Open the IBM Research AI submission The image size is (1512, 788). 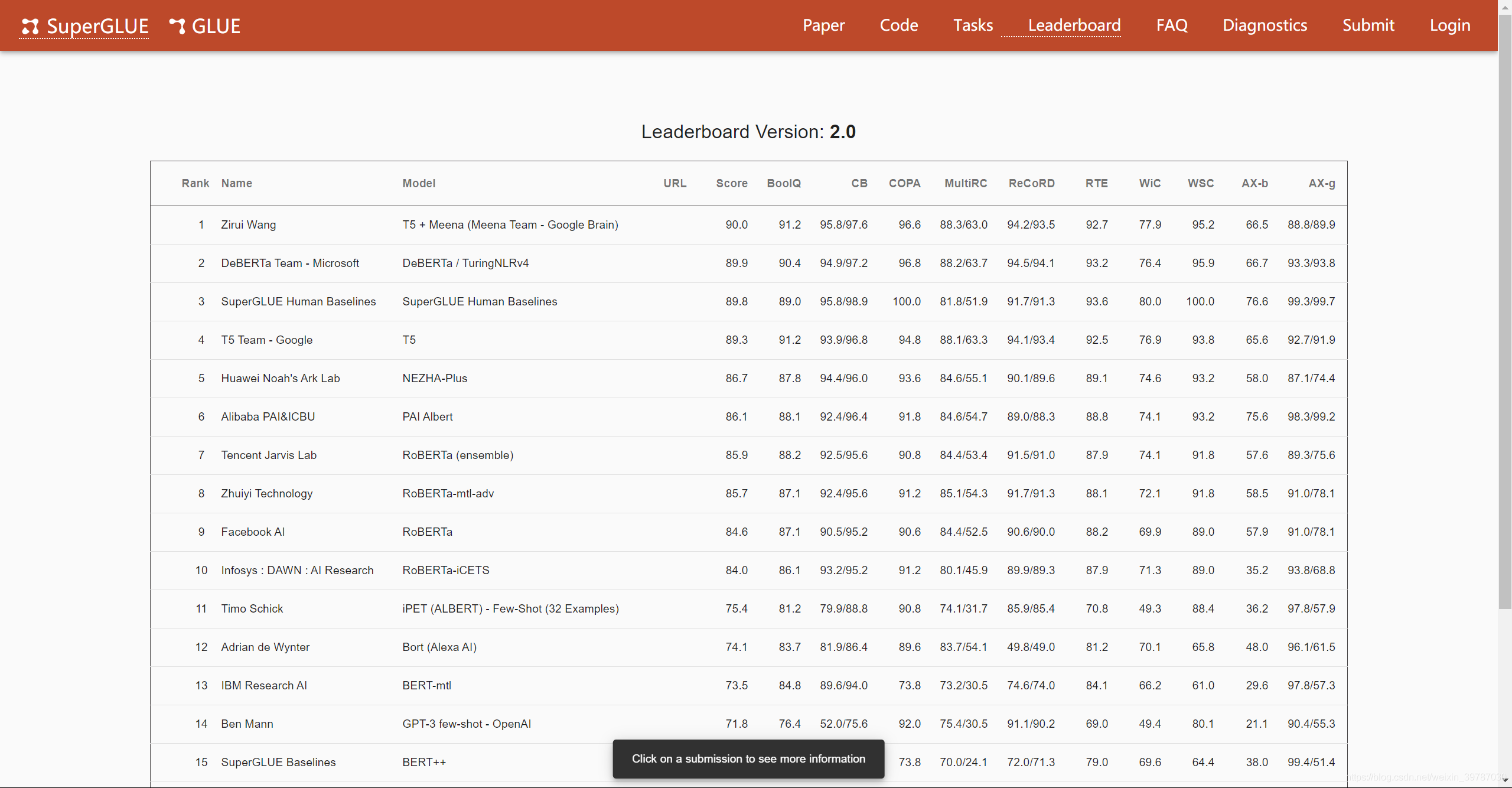(749, 686)
